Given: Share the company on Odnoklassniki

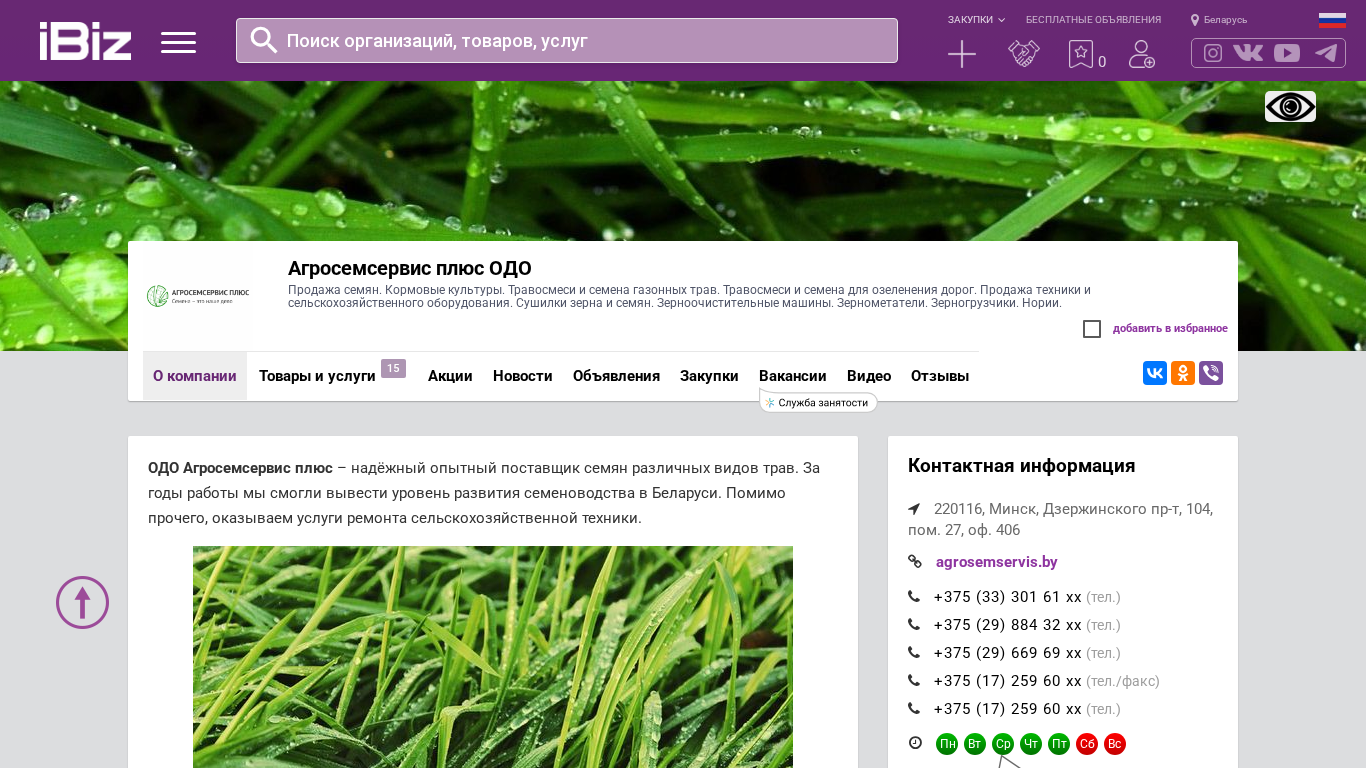Looking at the screenshot, I should tap(1183, 373).
